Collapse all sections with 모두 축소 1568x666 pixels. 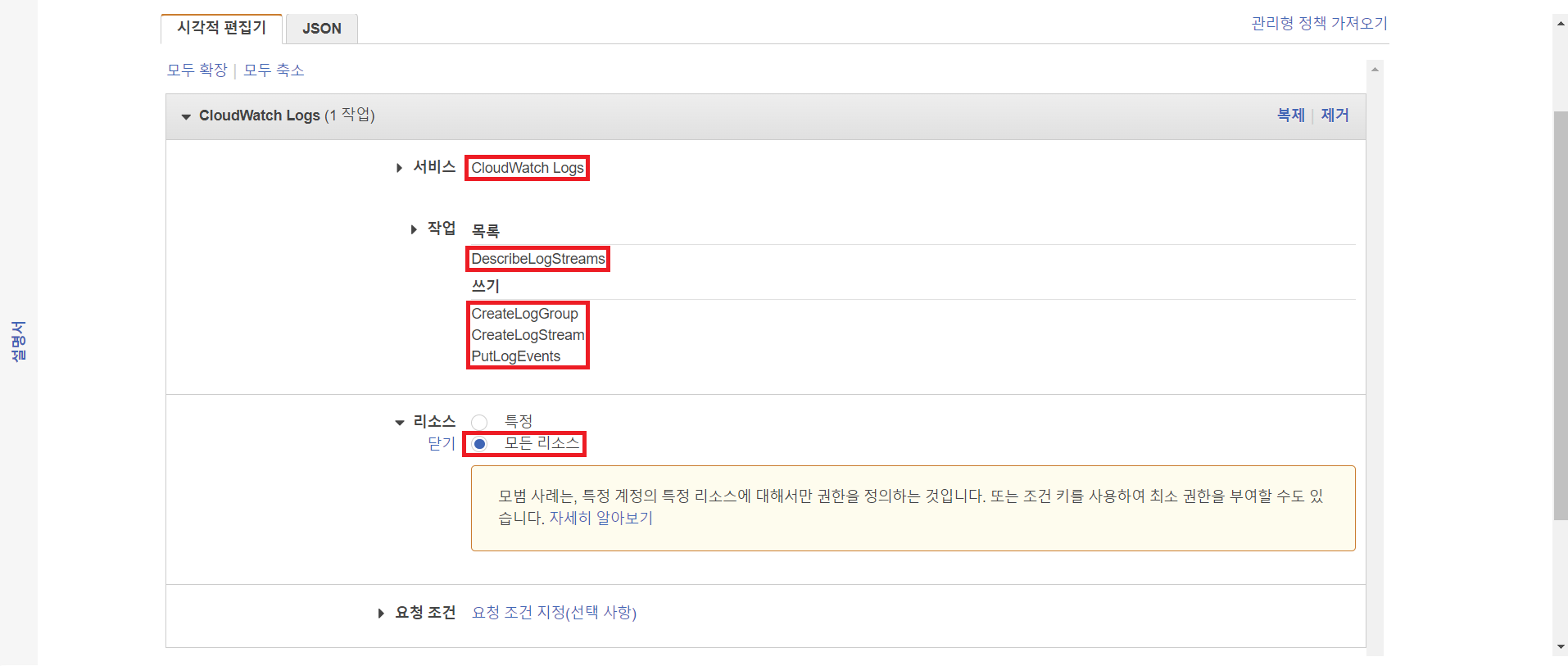point(274,70)
